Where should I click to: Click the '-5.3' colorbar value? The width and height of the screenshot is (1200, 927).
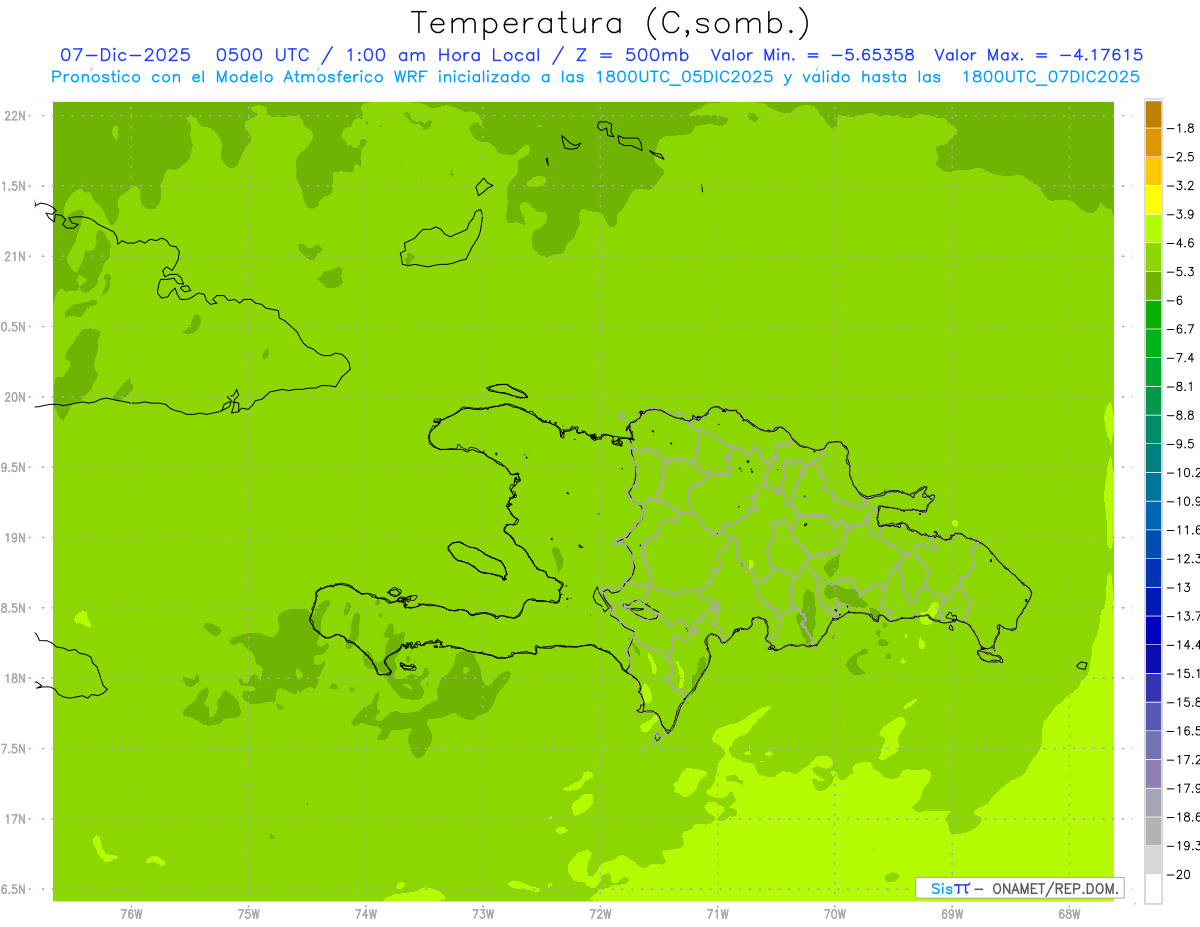pos(1183,272)
